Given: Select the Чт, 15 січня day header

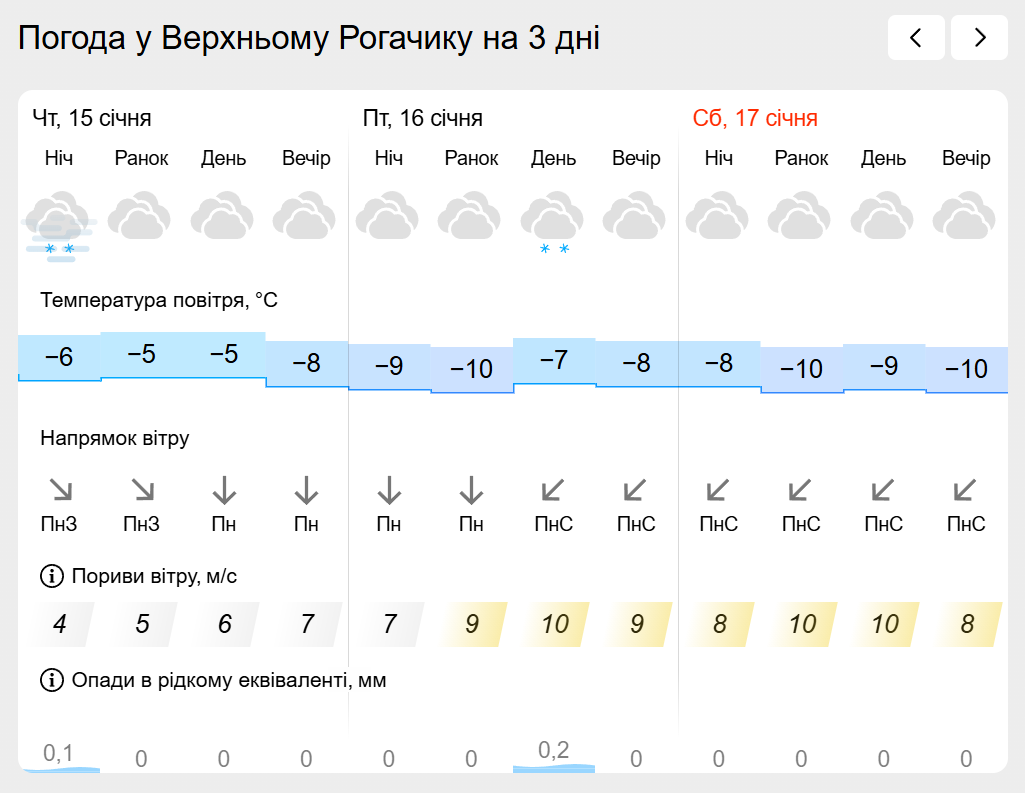Looking at the screenshot, I should pos(92,119).
